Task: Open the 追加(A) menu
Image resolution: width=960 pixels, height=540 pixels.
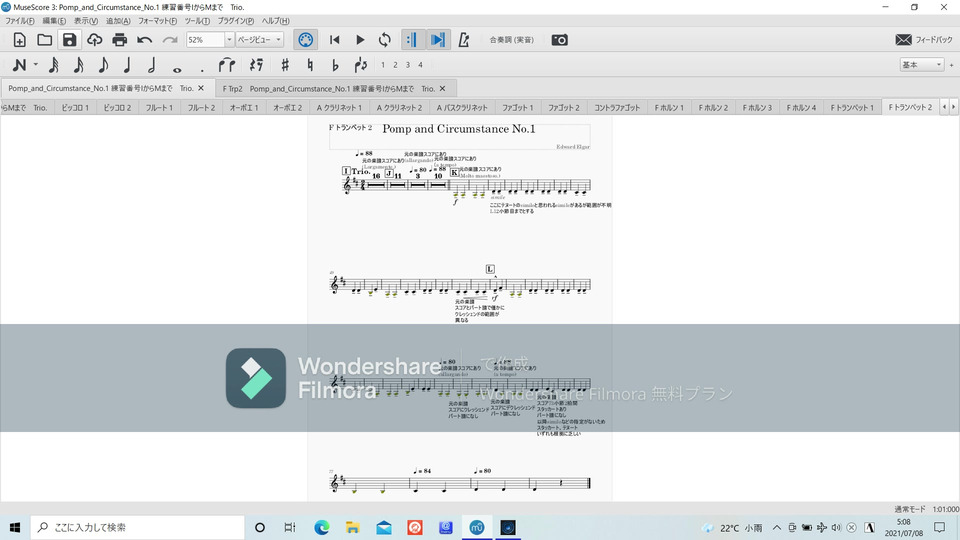Action: click(118, 21)
